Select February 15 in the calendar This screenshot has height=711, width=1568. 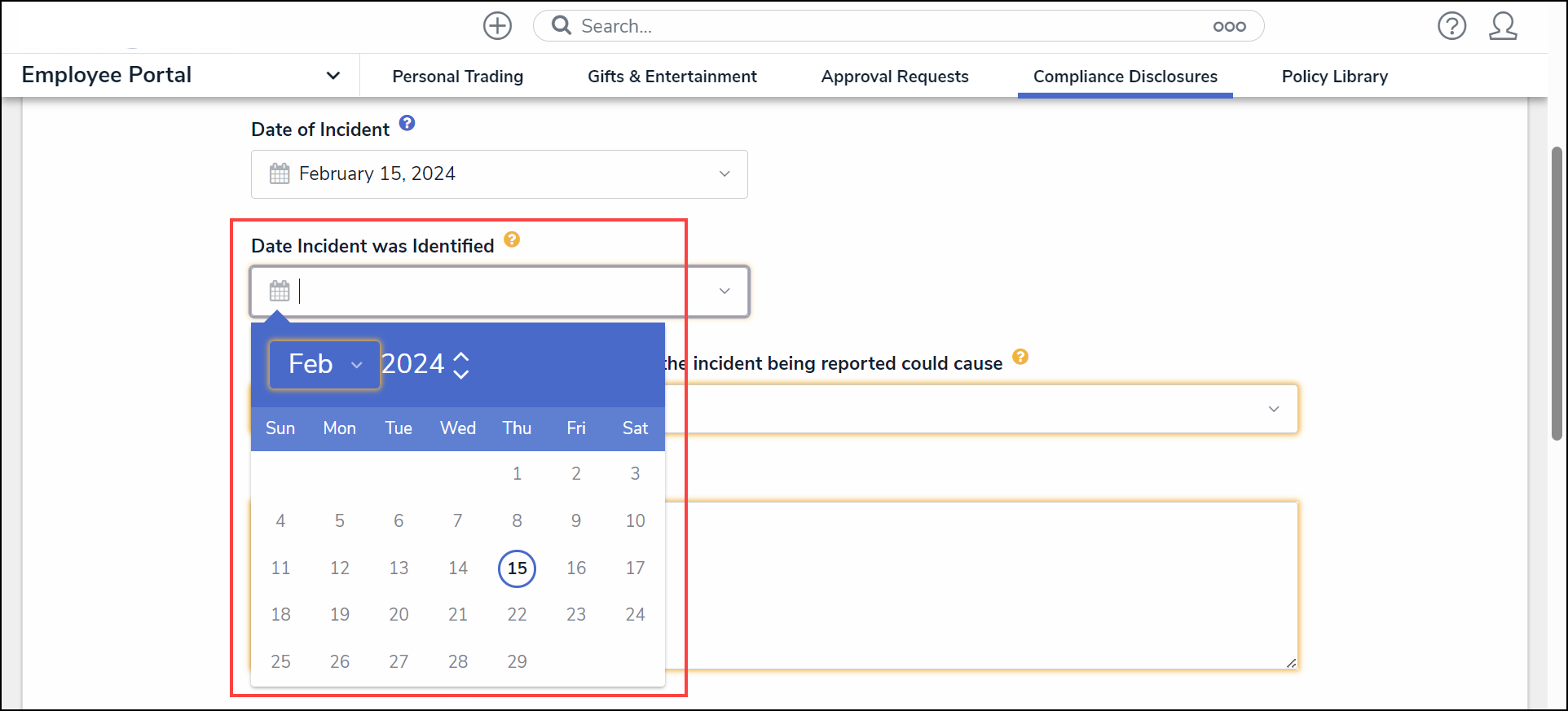[x=517, y=568]
